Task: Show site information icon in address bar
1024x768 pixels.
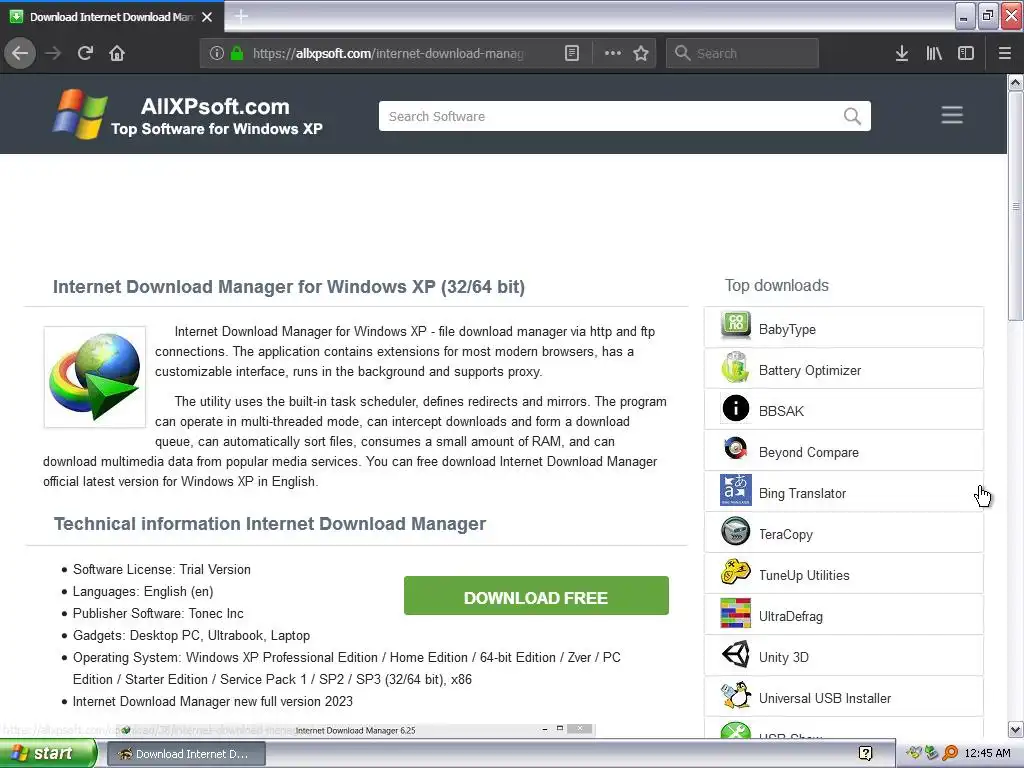Action: coord(217,53)
